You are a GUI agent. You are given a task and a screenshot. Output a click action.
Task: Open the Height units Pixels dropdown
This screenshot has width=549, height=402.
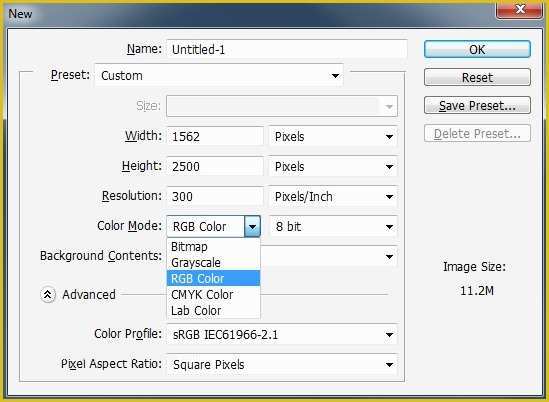click(333, 167)
